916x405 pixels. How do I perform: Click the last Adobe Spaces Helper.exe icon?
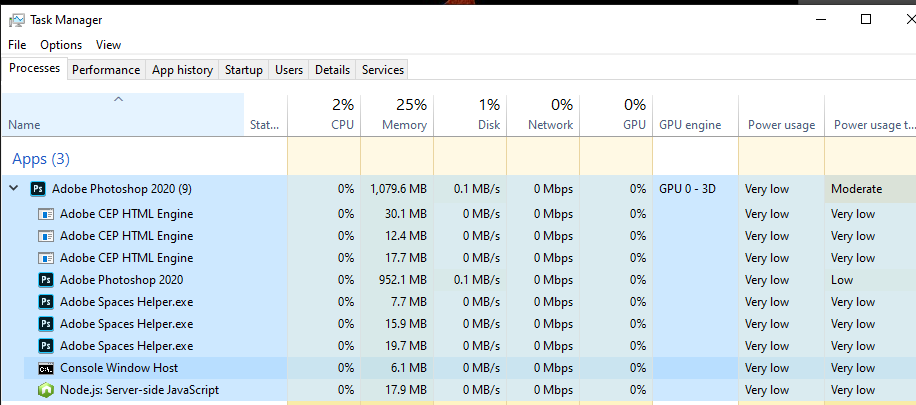coord(45,346)
